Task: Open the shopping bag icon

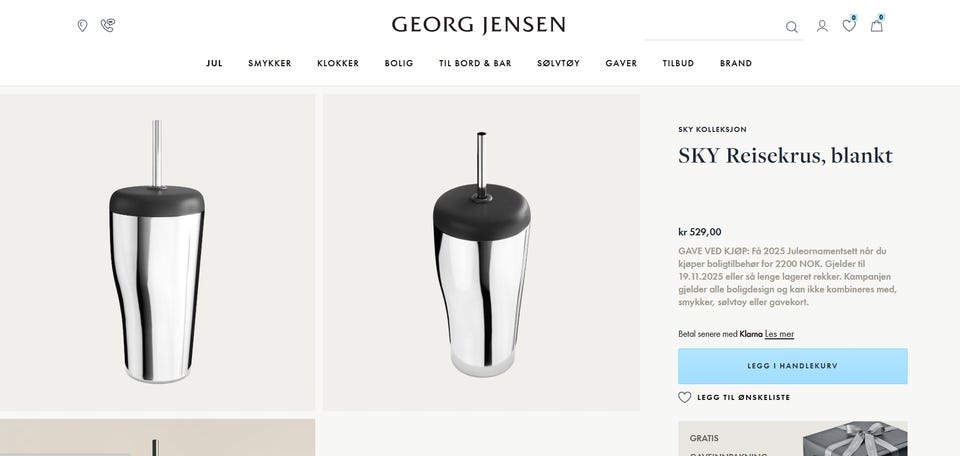Action: (x=877, y=25)
